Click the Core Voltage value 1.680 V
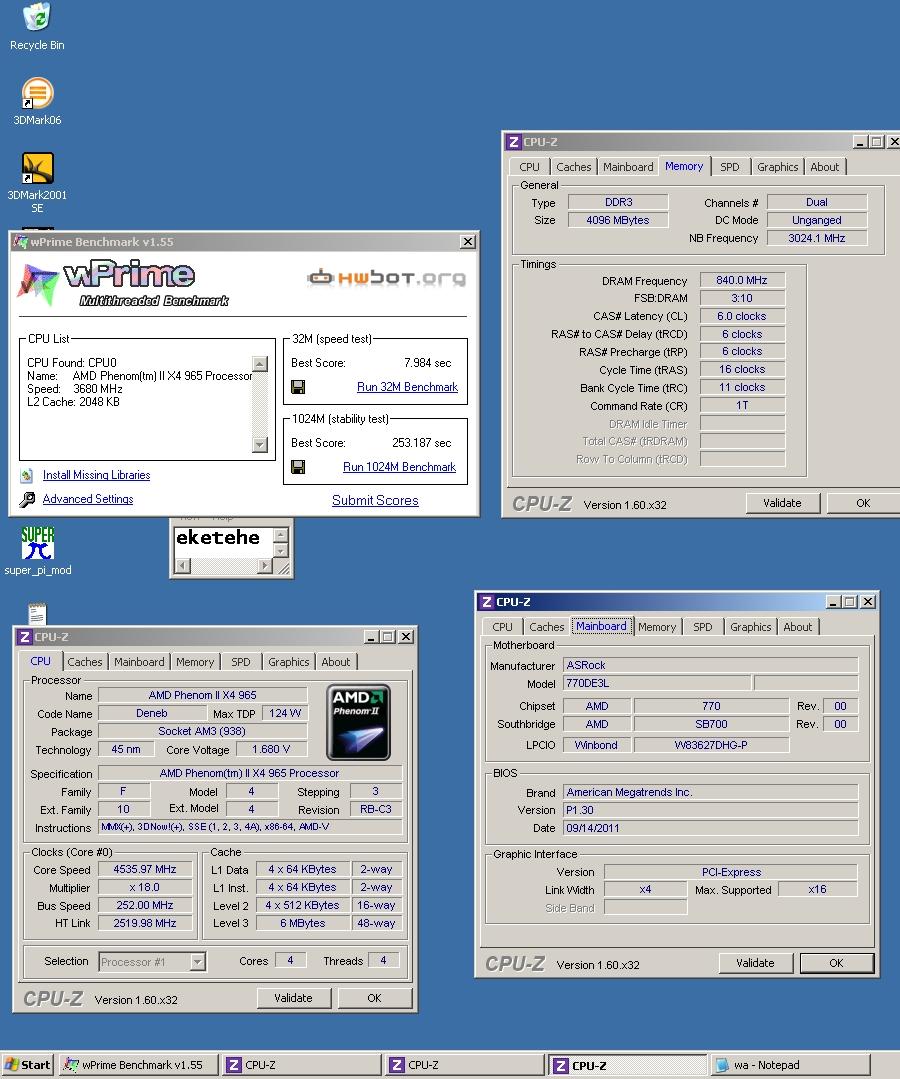Viewport: 900px width, 1079px height. [x=271, y=749]
